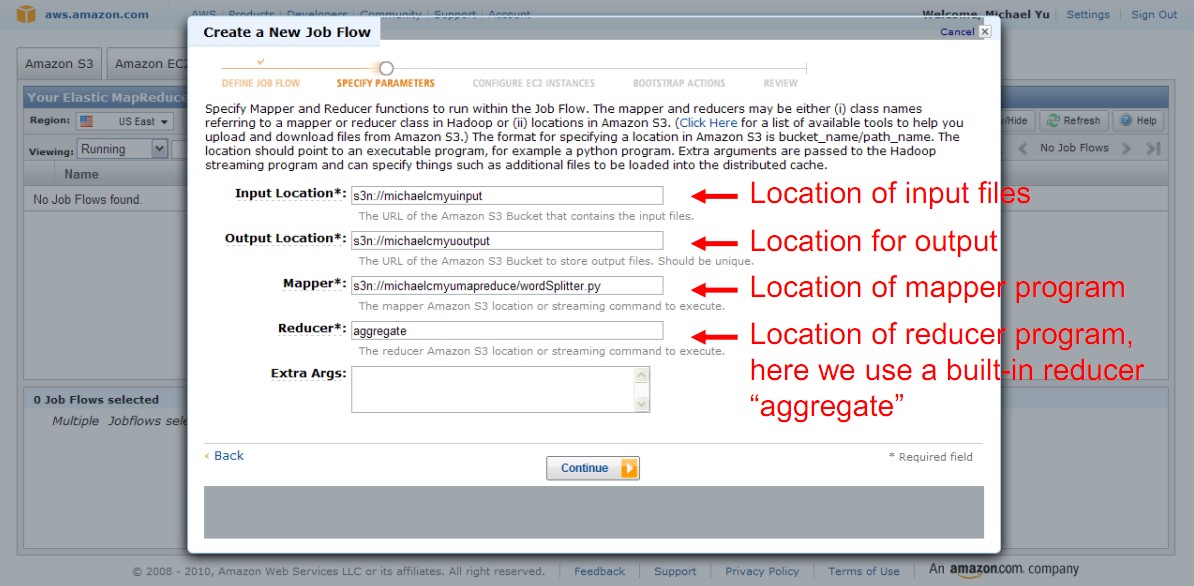This screenshot has height=586, width=1194.
Task: Click the 'Input Location*:' label
Action: [291, 193]
